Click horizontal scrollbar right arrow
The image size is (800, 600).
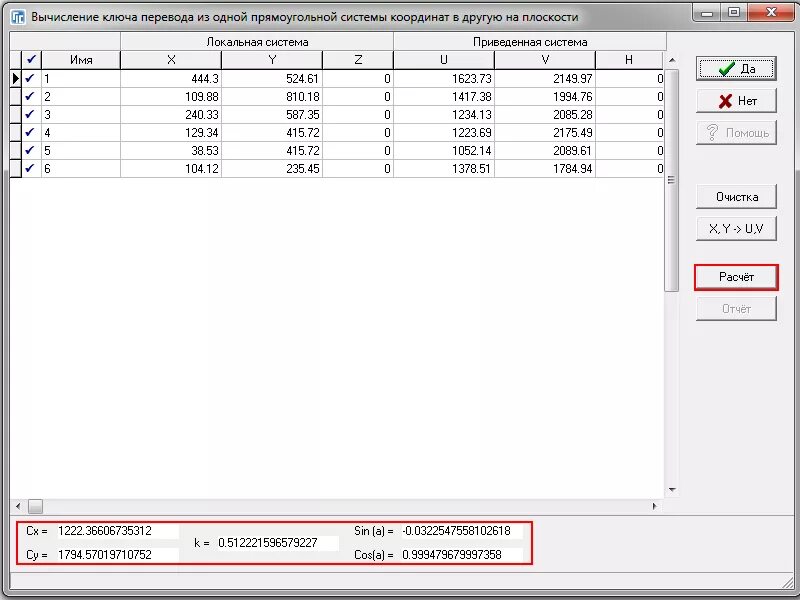coord(655,507)
